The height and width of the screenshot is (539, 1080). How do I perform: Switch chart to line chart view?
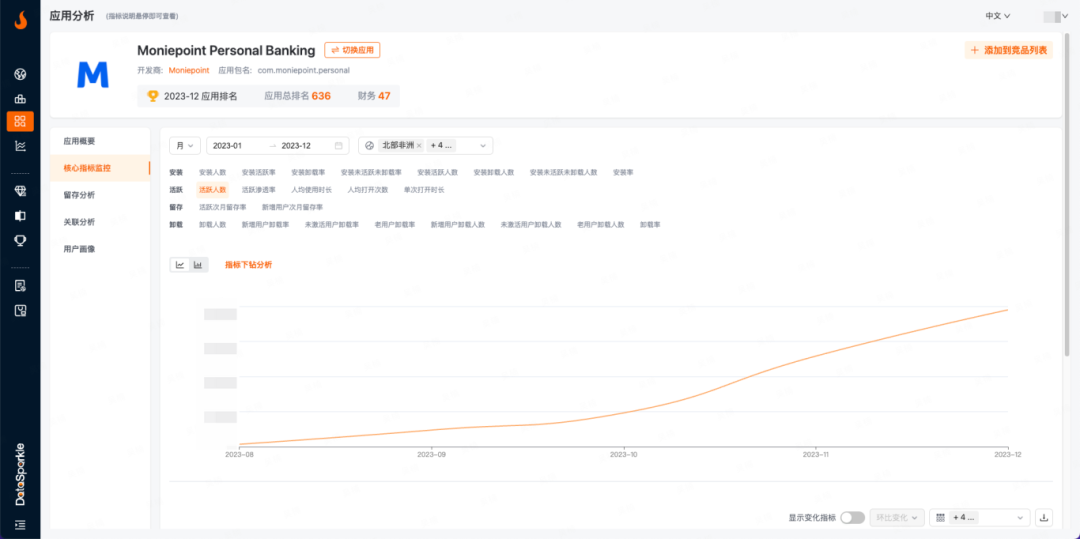(180, 265)
